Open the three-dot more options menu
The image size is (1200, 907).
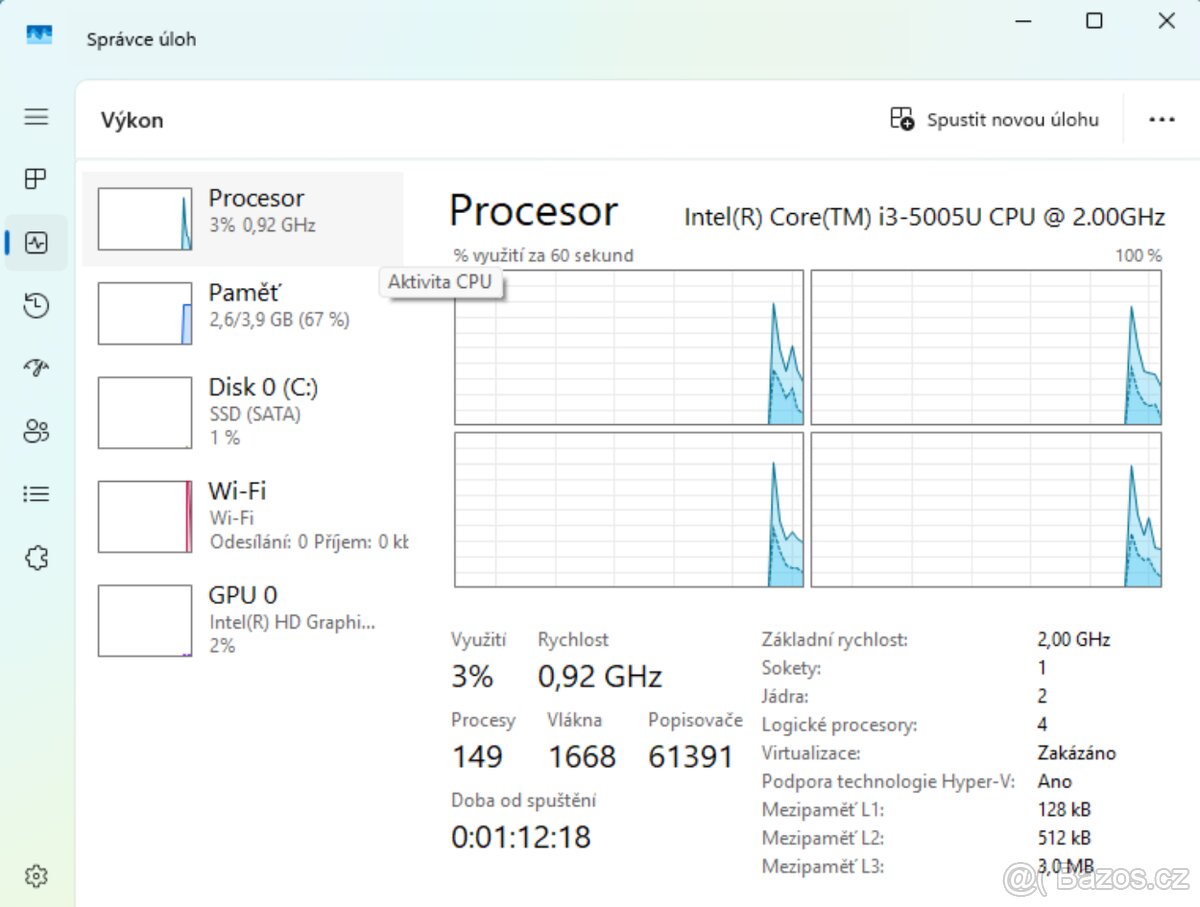click(1162, 119)
